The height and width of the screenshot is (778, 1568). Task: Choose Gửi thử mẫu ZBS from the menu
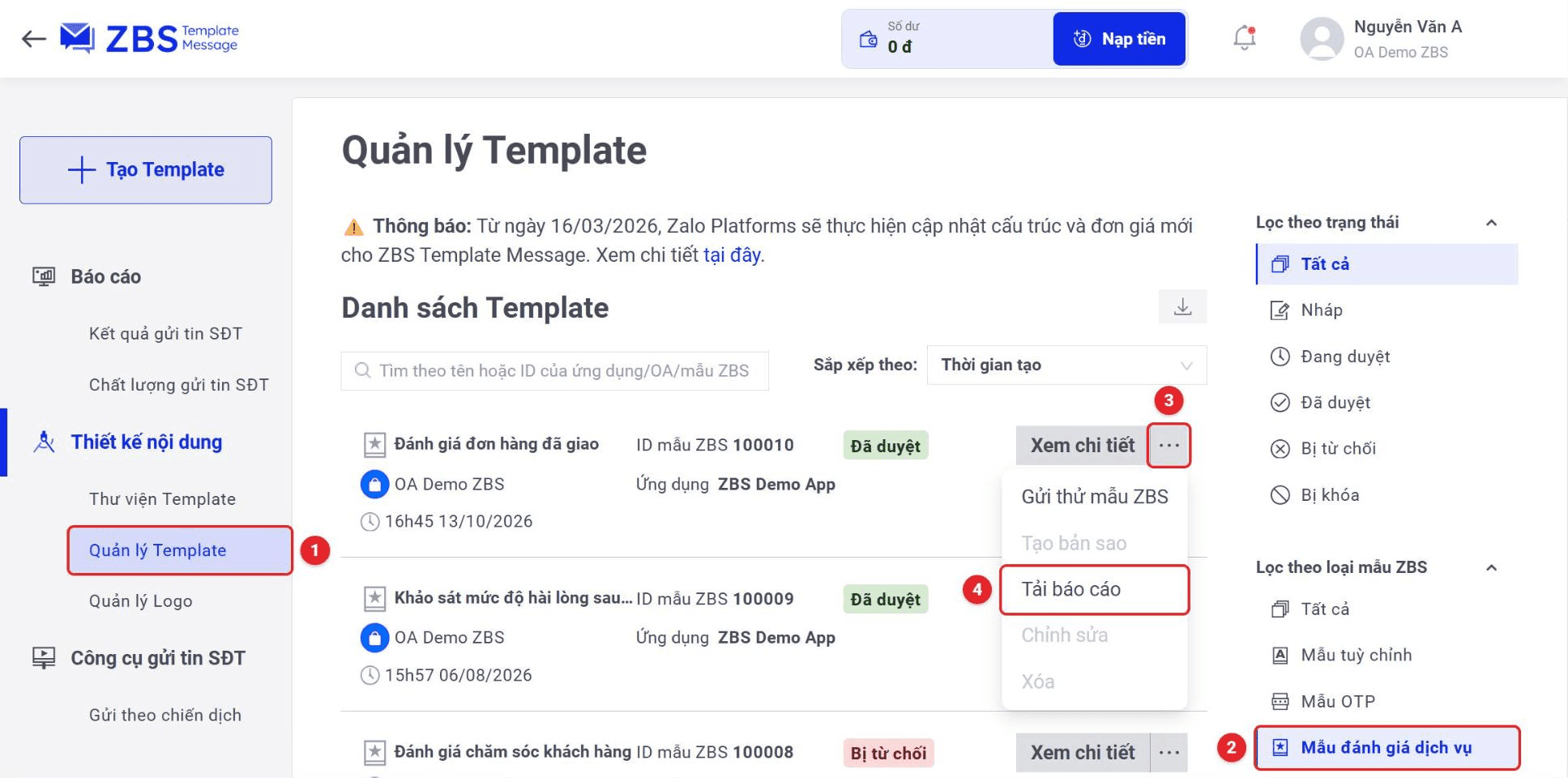click(x=1094, y=497)
